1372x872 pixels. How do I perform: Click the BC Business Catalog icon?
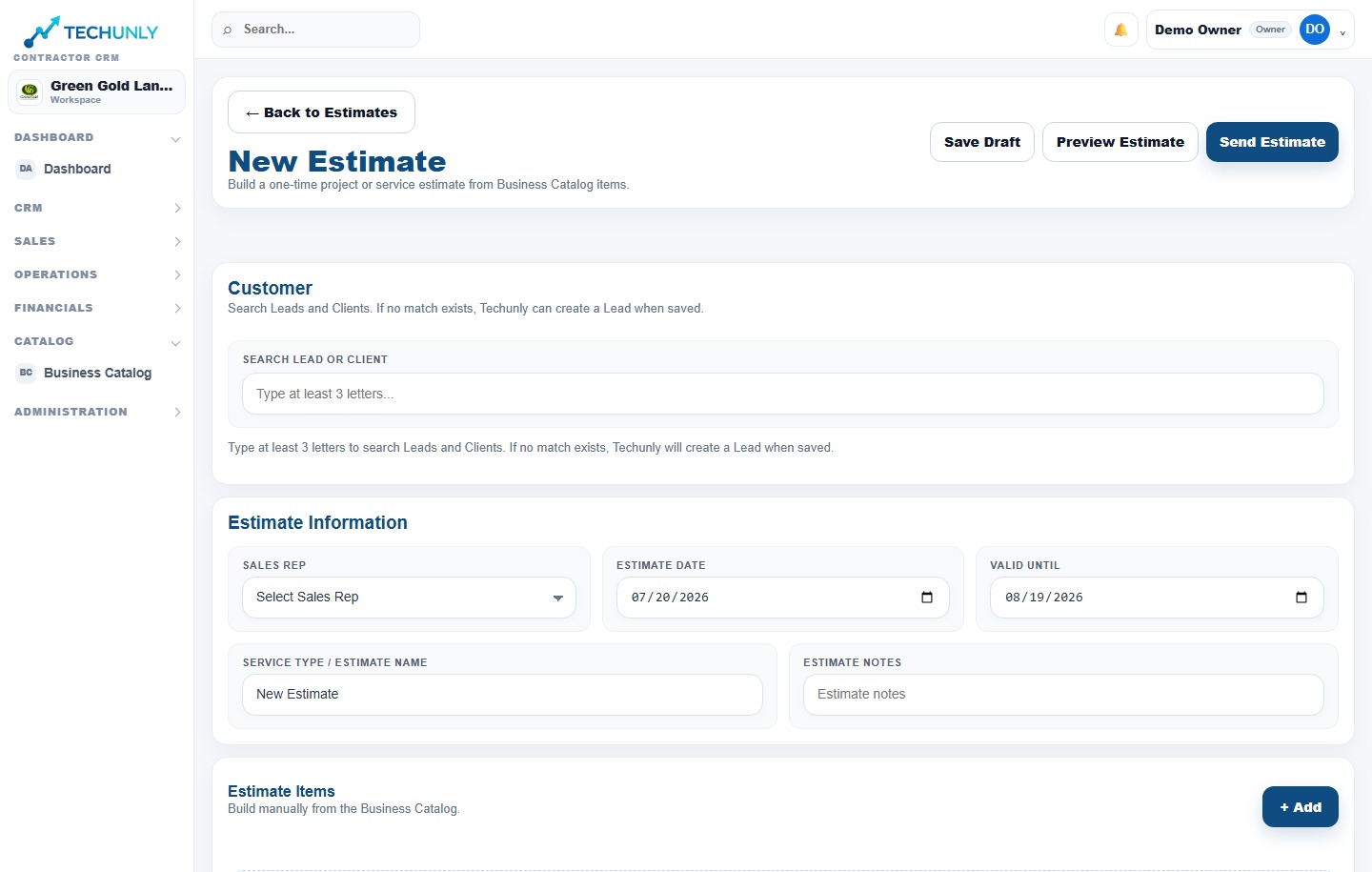[x=26, y=373]
